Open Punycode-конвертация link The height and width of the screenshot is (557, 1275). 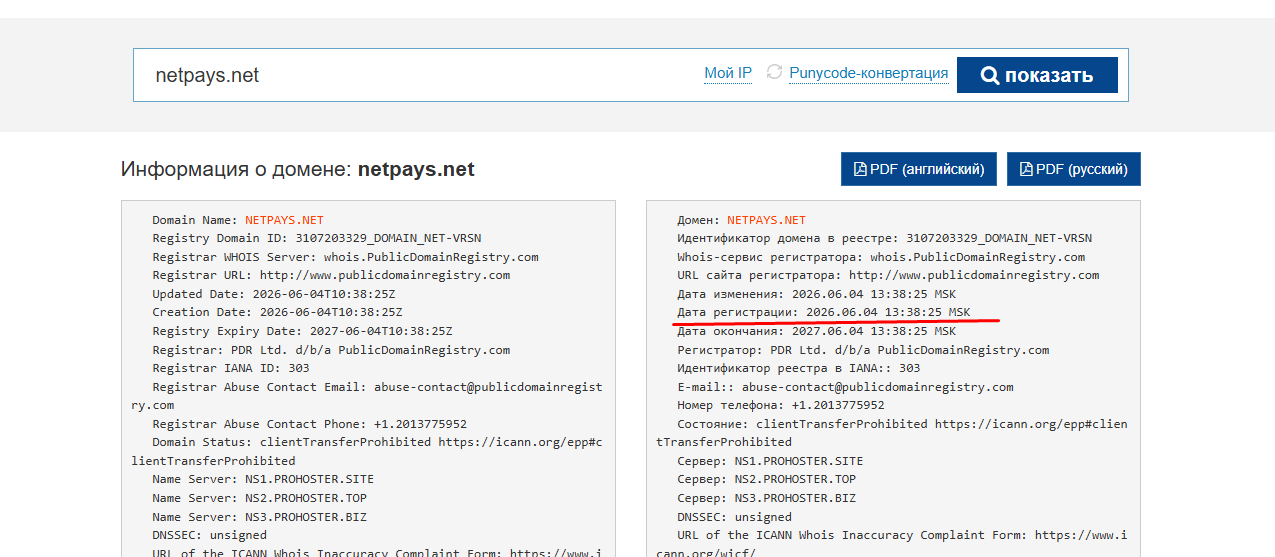pos(868,73)
